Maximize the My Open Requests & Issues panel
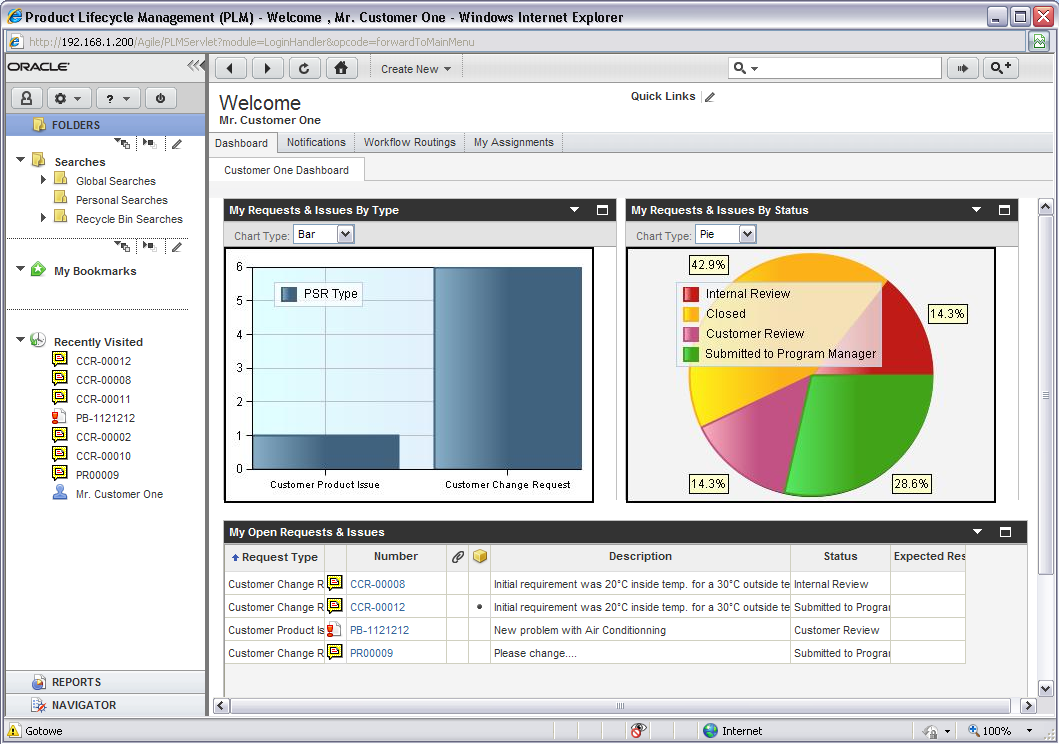Image resolution: width=1059 pixels, height=744 pixels. tap(1005, 532)
